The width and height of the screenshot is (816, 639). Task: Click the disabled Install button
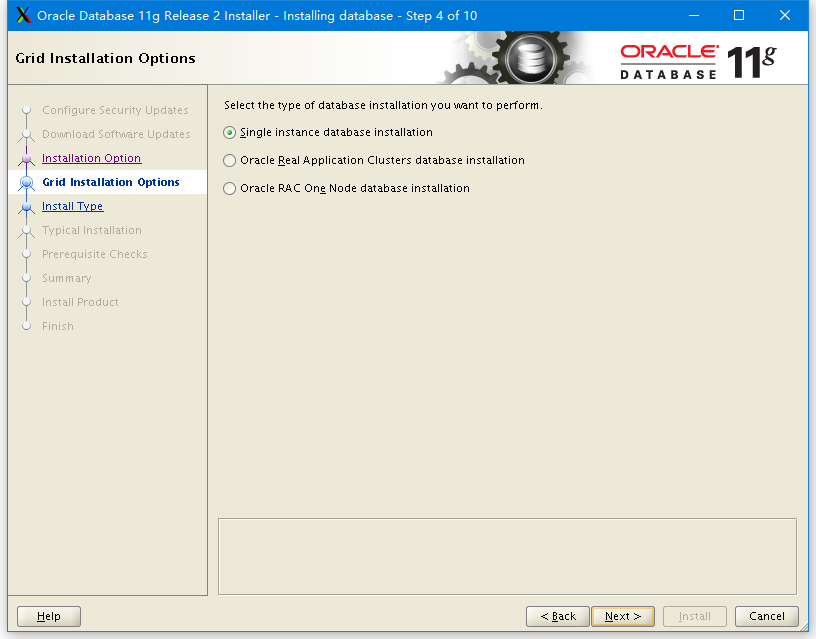695,617
